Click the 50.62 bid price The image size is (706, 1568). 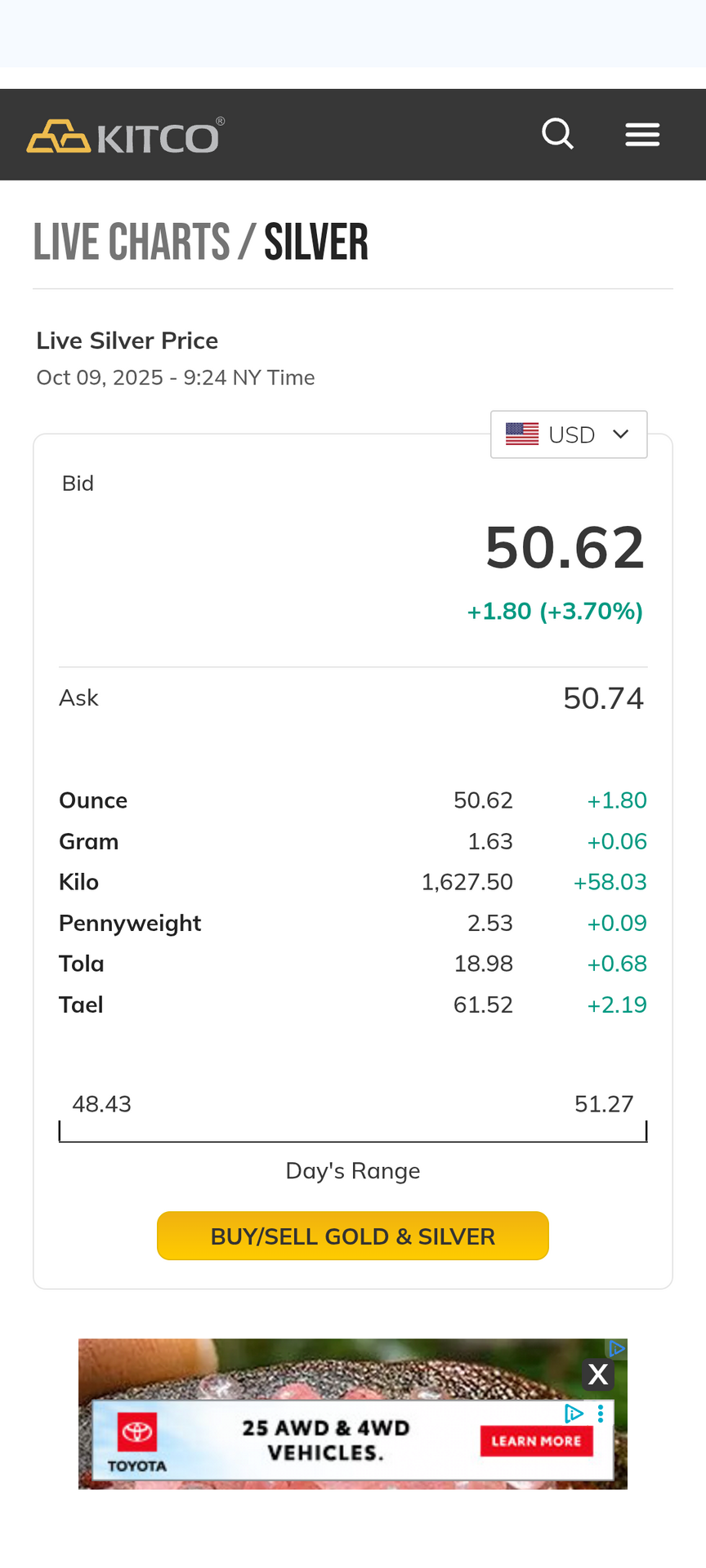[565, 548]
